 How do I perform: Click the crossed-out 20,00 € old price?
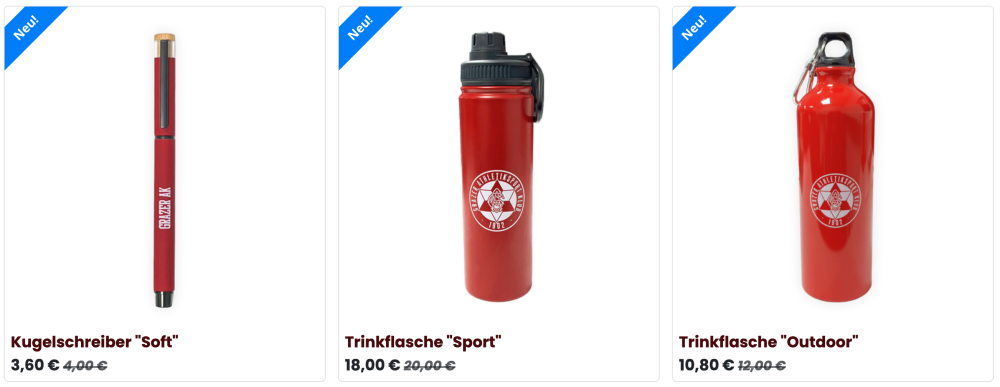[x=429, y=366]
